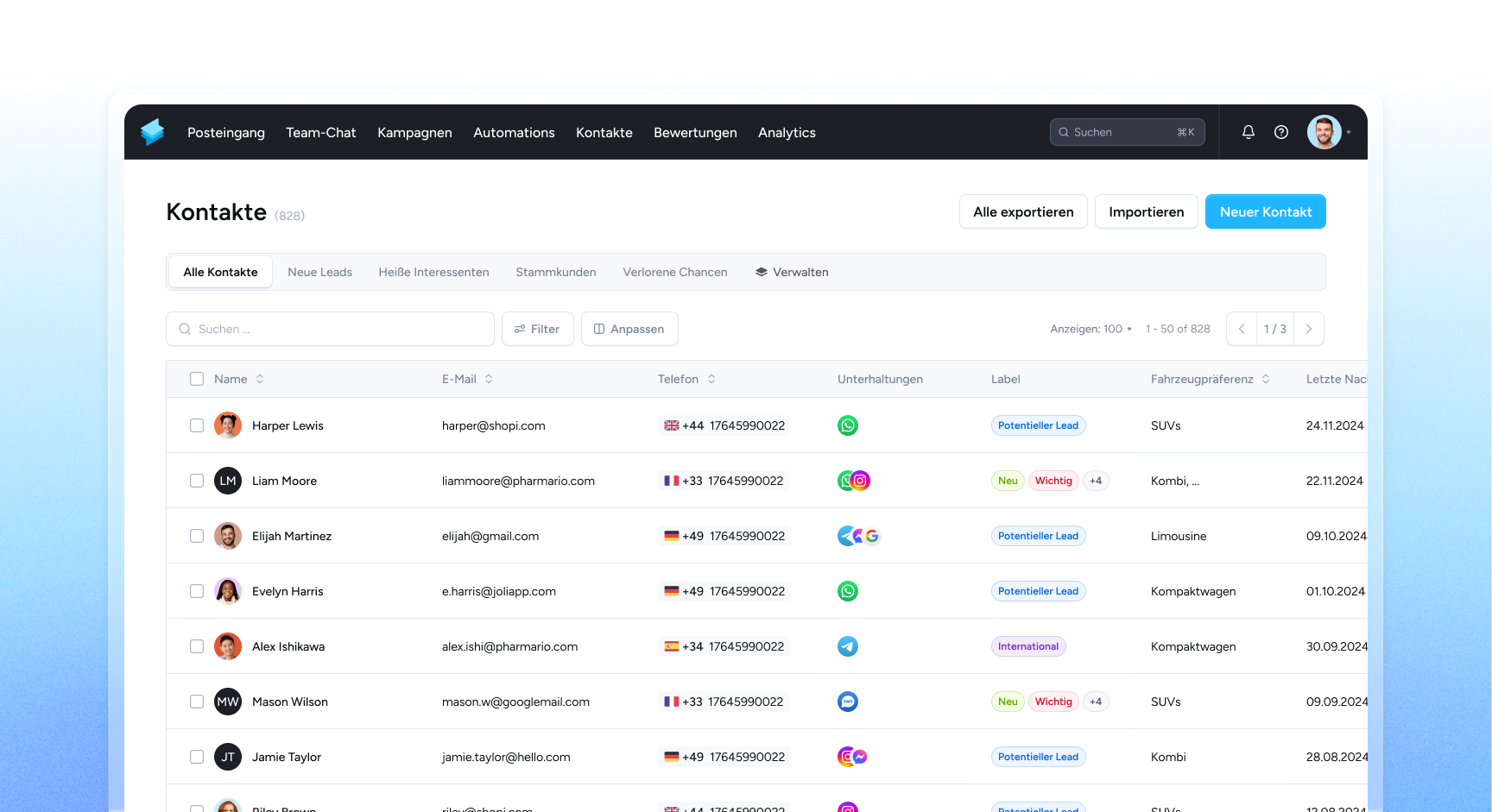
Task: Open the Anzeigen: 100 rows dropdown
Action: [1091, 329]
